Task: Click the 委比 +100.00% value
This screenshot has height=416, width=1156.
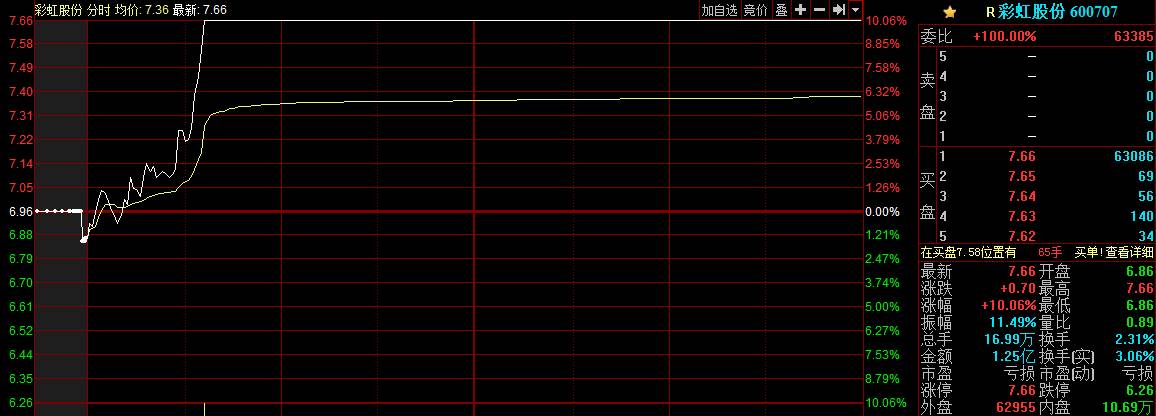Action: tap(1004, 36)
